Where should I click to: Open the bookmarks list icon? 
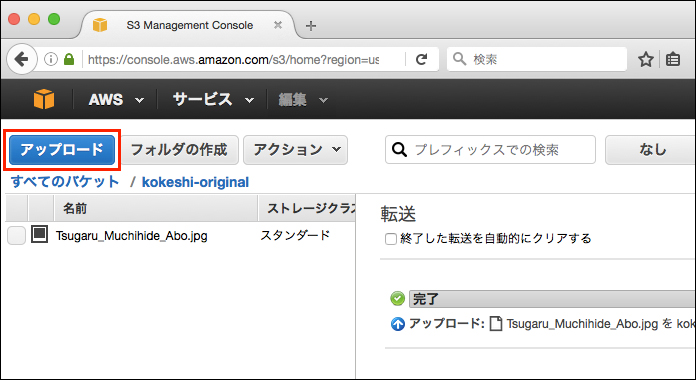coord(673,59)
